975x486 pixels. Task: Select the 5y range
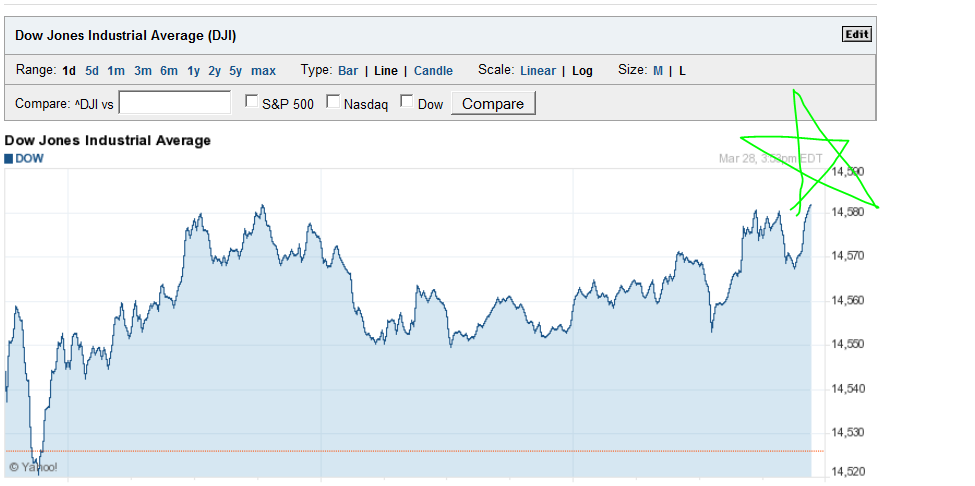[236, 71]
